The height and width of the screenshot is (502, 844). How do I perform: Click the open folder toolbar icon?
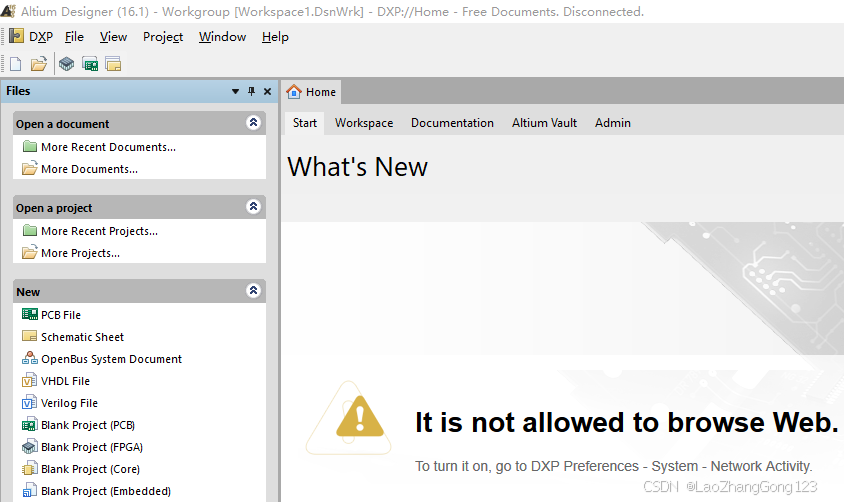coord(39,64)
